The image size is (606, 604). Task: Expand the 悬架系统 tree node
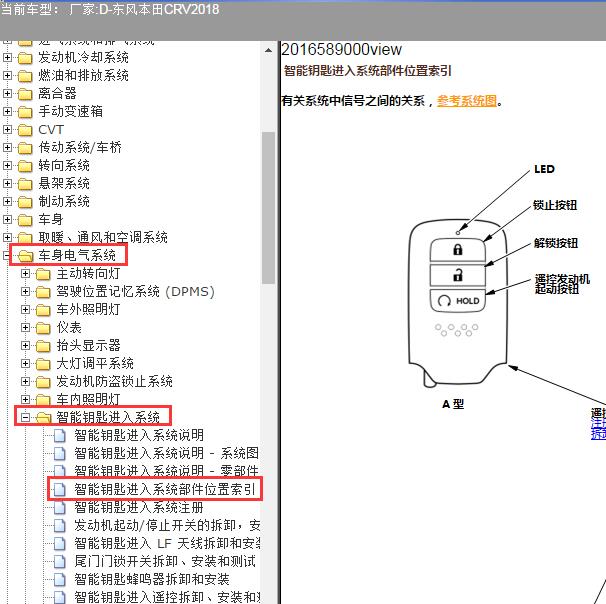pyautogui.click(x=7, y=183)
